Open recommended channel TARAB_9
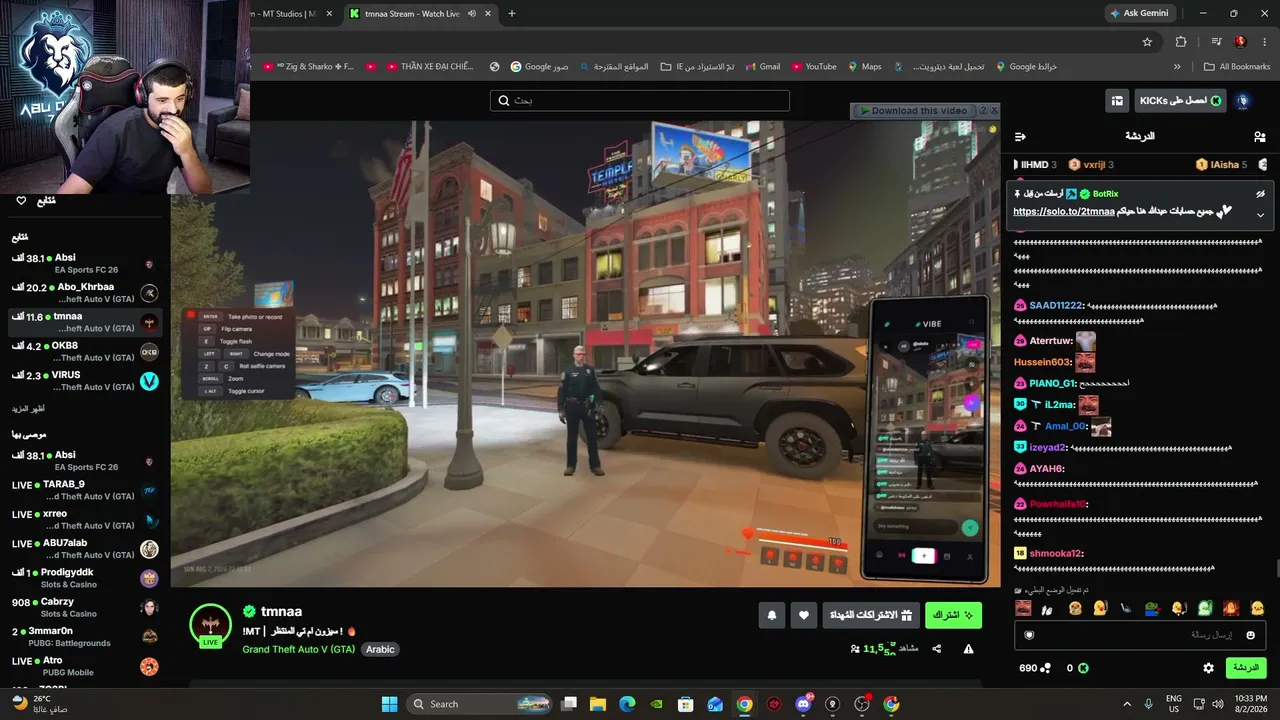The width and height of the screenshot is (1280, 720). point(85,490)
